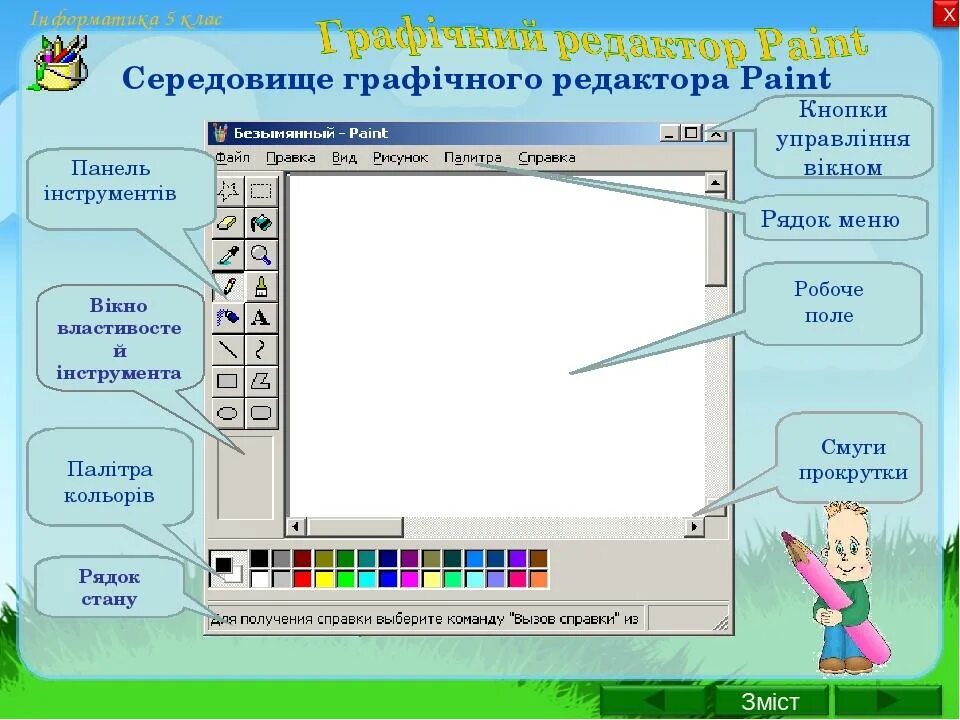Pick black from top palette row
960x720 pixels.
tap(260, 558)
